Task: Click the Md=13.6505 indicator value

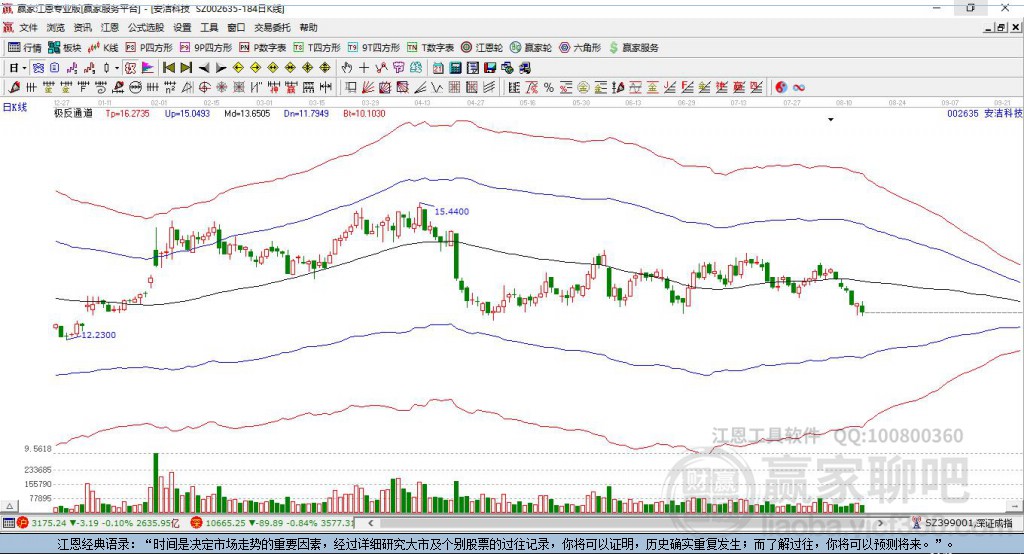Action: [x=247, y=114]
